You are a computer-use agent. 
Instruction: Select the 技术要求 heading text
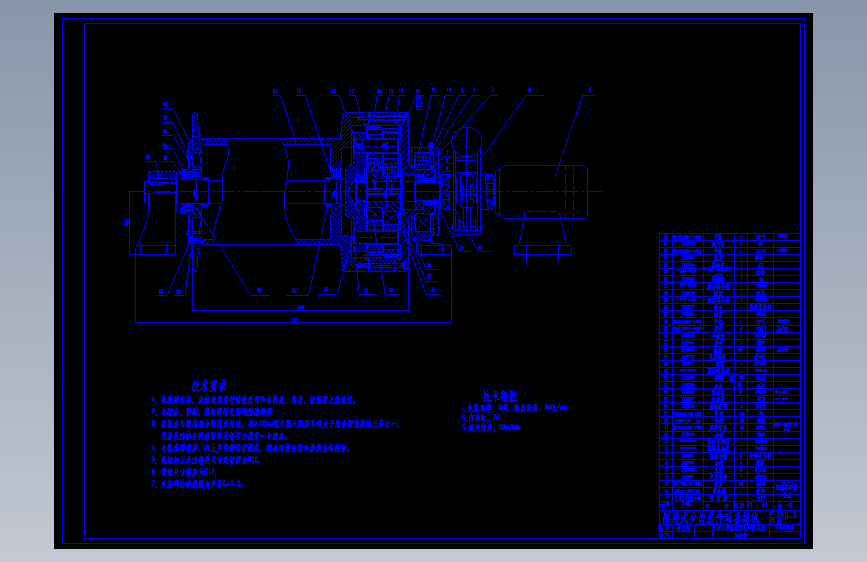click(208, 386)
